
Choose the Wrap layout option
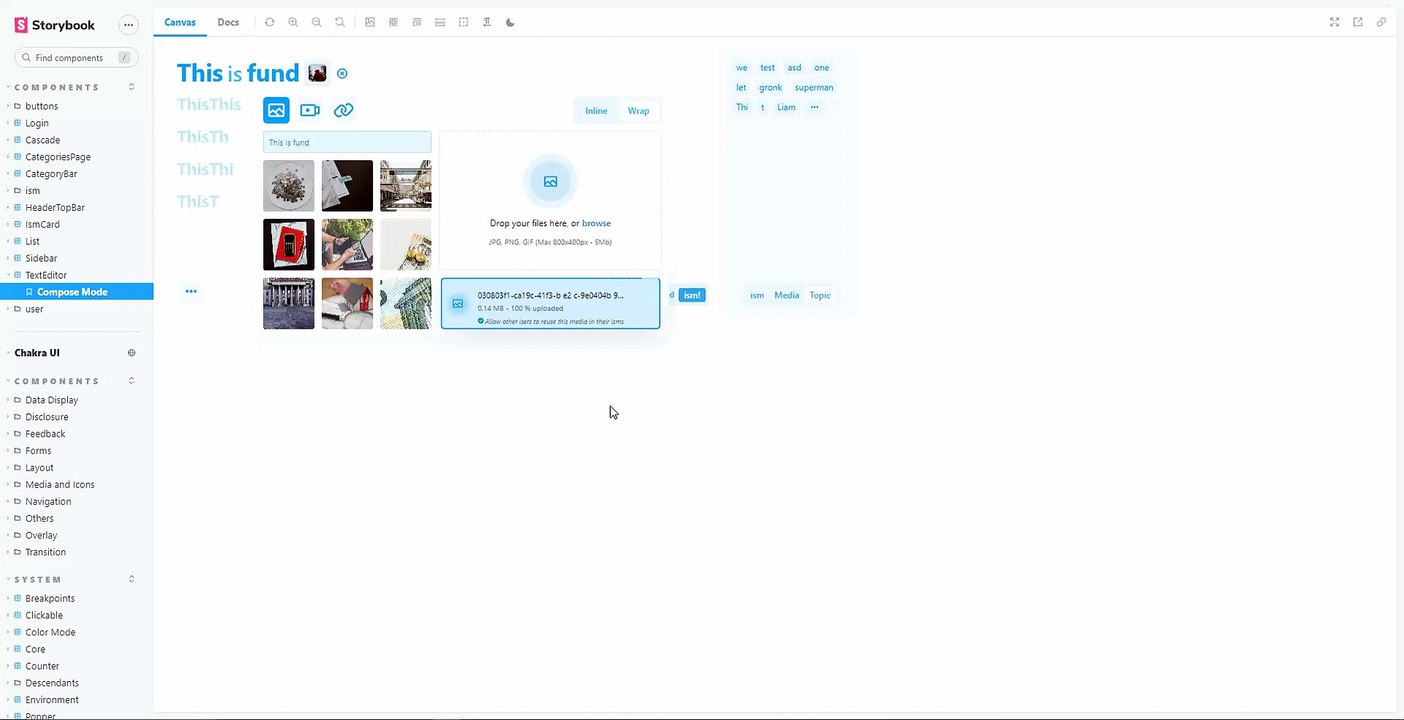[x=638, y=111]
